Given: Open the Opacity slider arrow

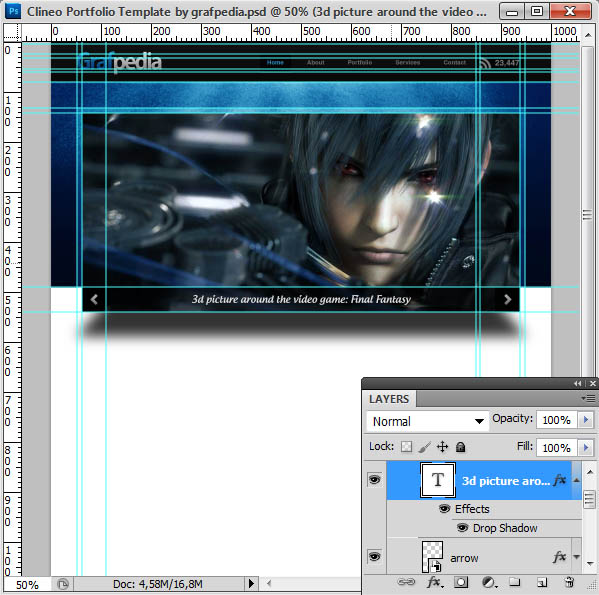Looking at the screenshot, I should (x=586, y=420).
